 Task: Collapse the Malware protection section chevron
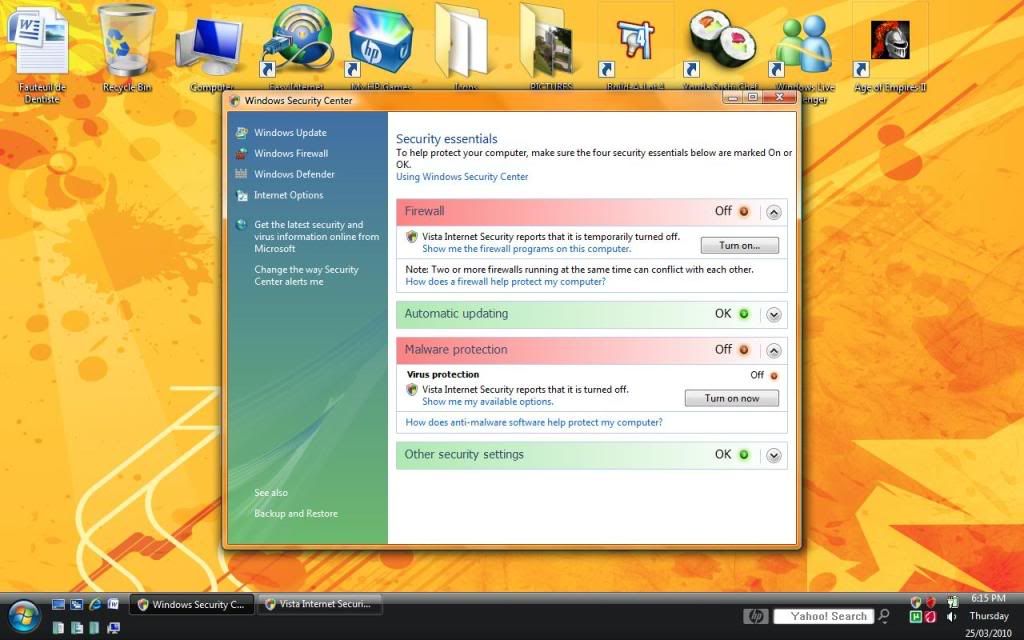click(x=773, y=351)
